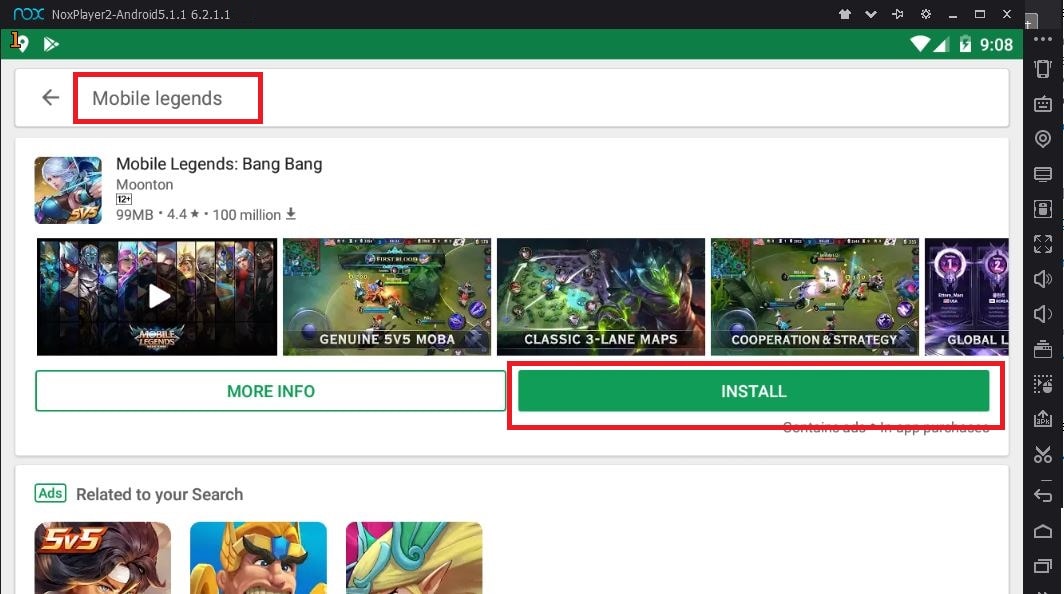
Task: Minimize the NoxPlayer window
Action: pos(953,14)
